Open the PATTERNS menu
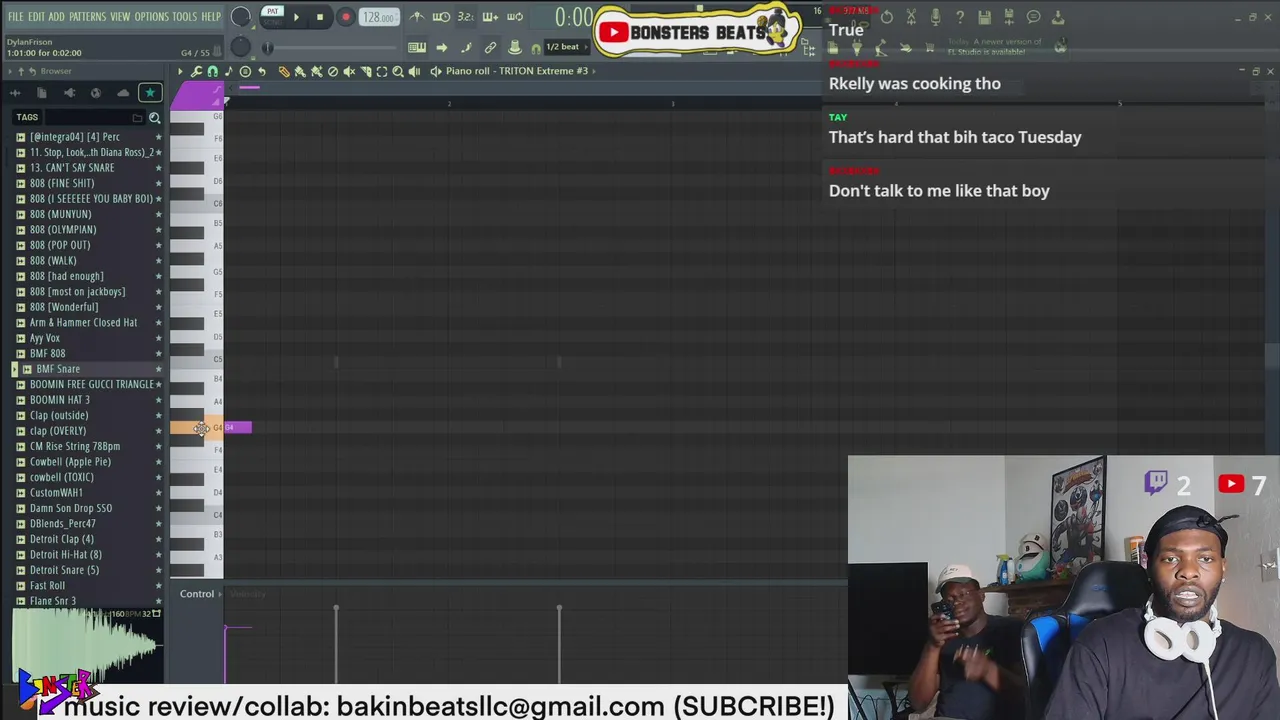 pos(88,17)
